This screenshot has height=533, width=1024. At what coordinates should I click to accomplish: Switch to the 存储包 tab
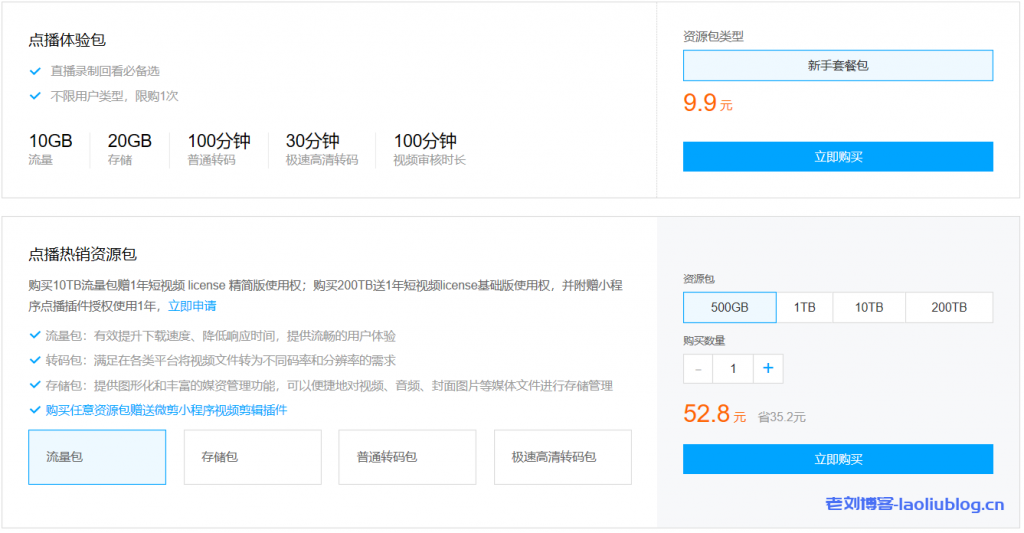(252, 457)
